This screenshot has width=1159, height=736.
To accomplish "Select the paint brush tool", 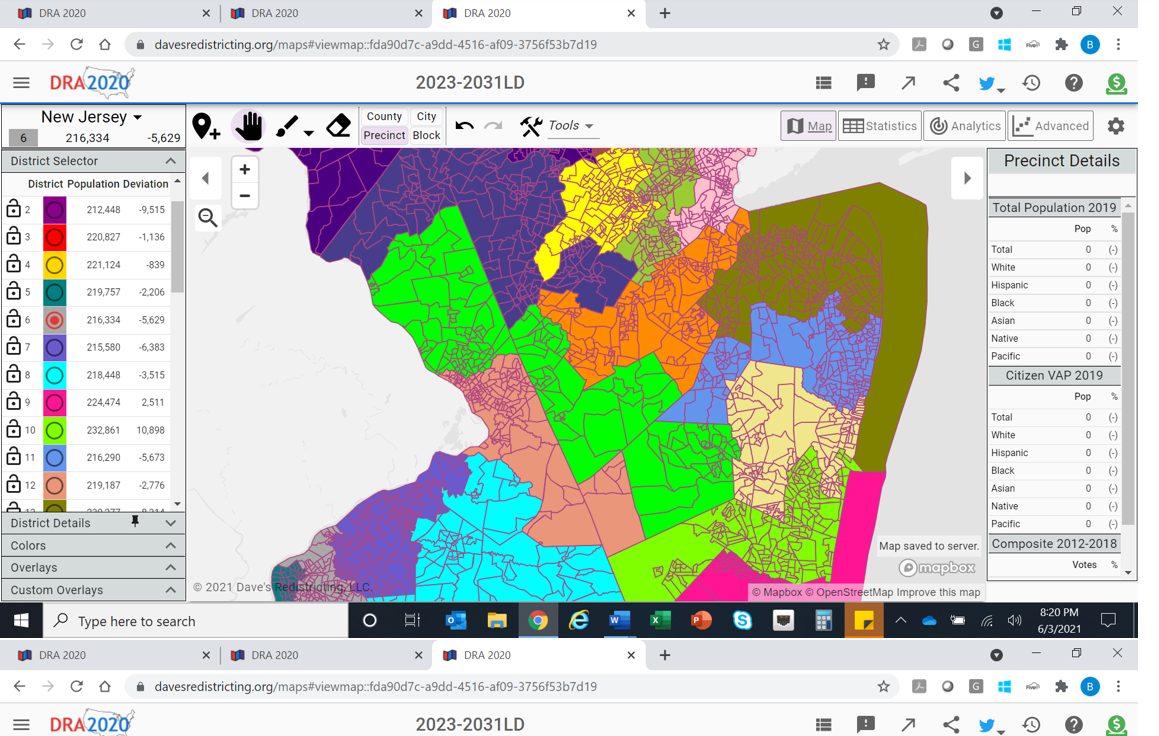I will coord(288,126).
